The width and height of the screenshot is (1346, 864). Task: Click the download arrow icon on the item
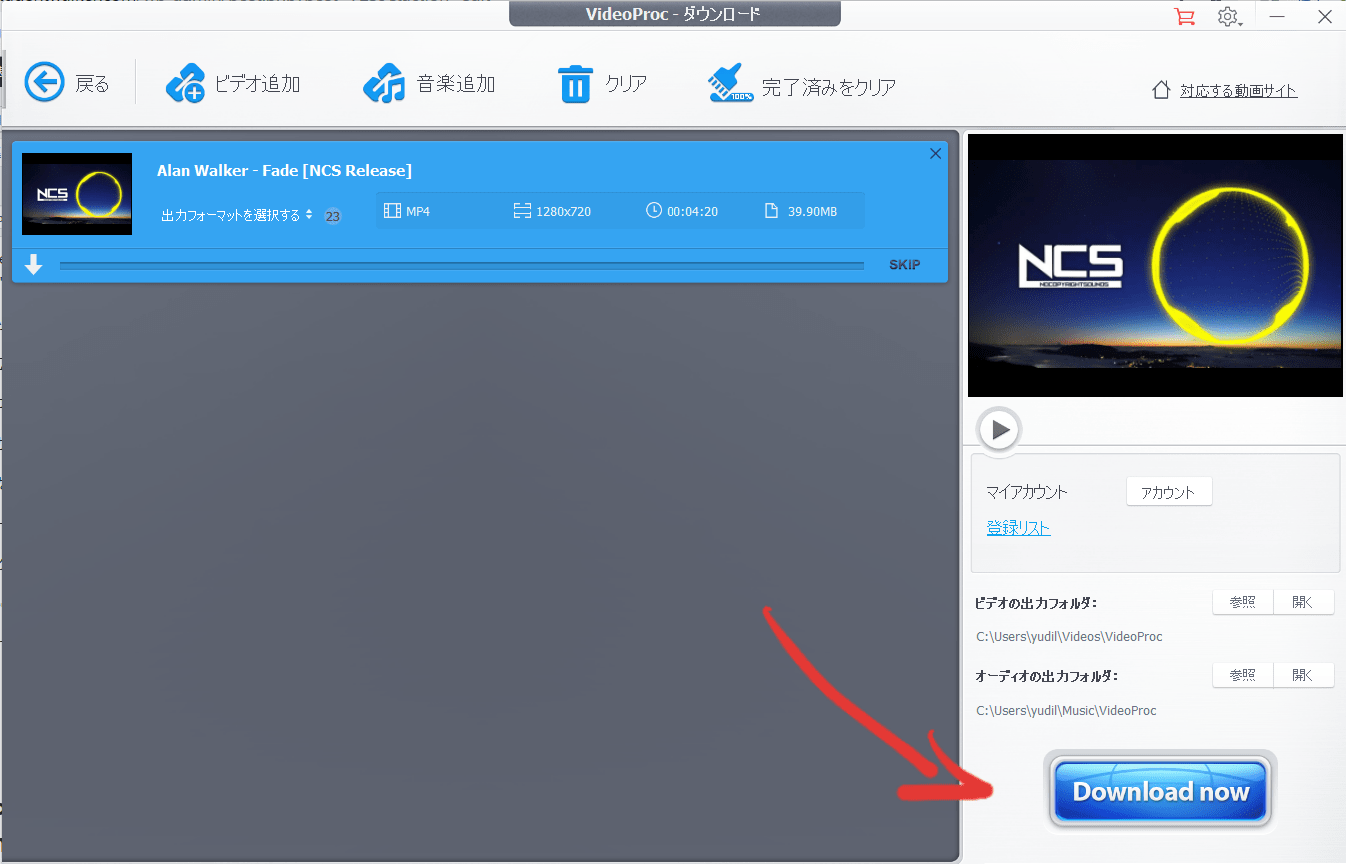point(34,265)
